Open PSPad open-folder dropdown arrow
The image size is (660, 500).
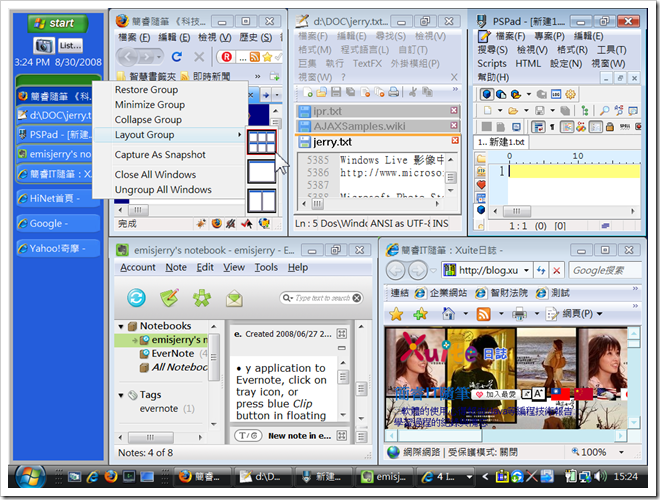[x=526, y=111]
